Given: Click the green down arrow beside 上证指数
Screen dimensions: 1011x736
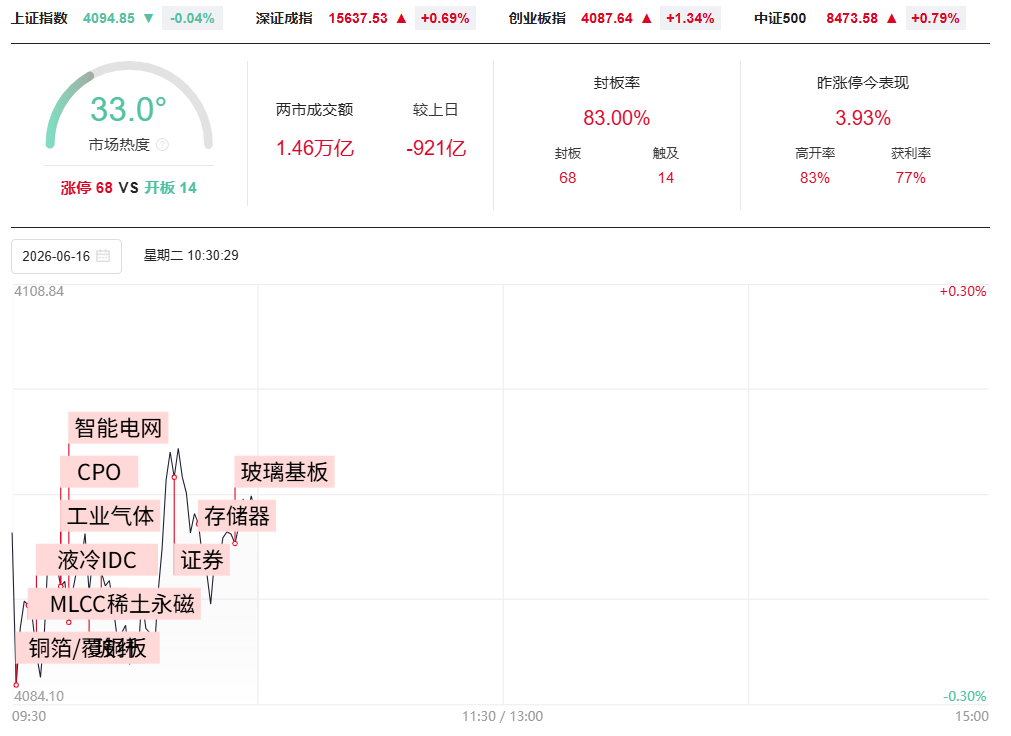Looking at the screenshot, I should click(x=148, y=18).
